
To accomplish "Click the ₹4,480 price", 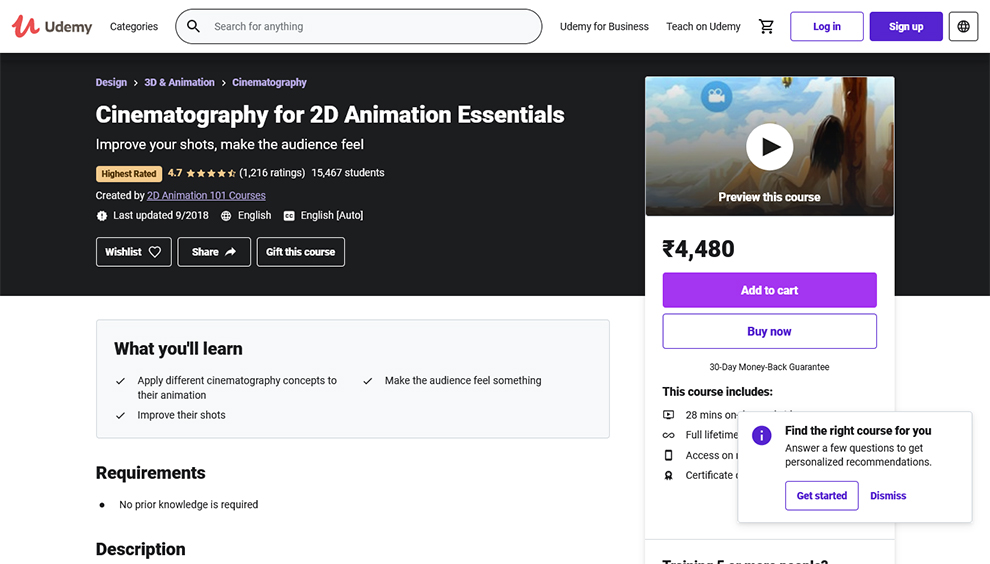I will 698,249.
